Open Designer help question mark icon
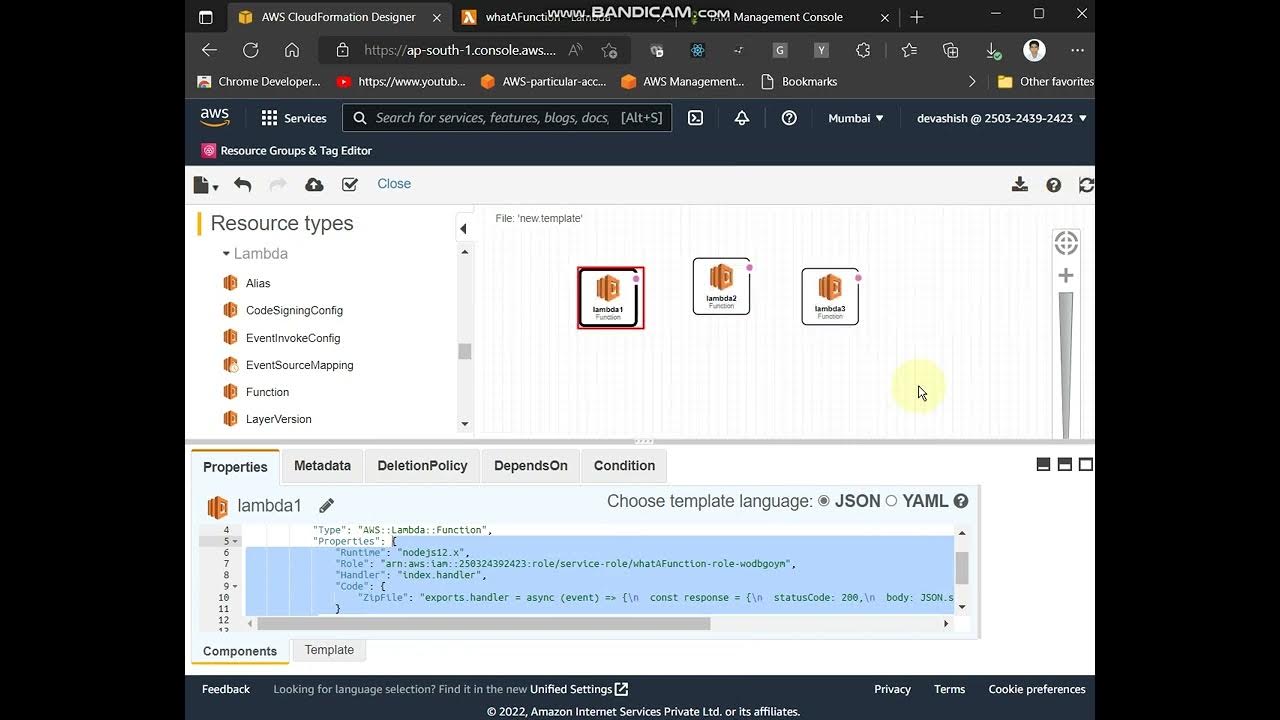Screen dimensions: 1280x720 coord(1053,185)
